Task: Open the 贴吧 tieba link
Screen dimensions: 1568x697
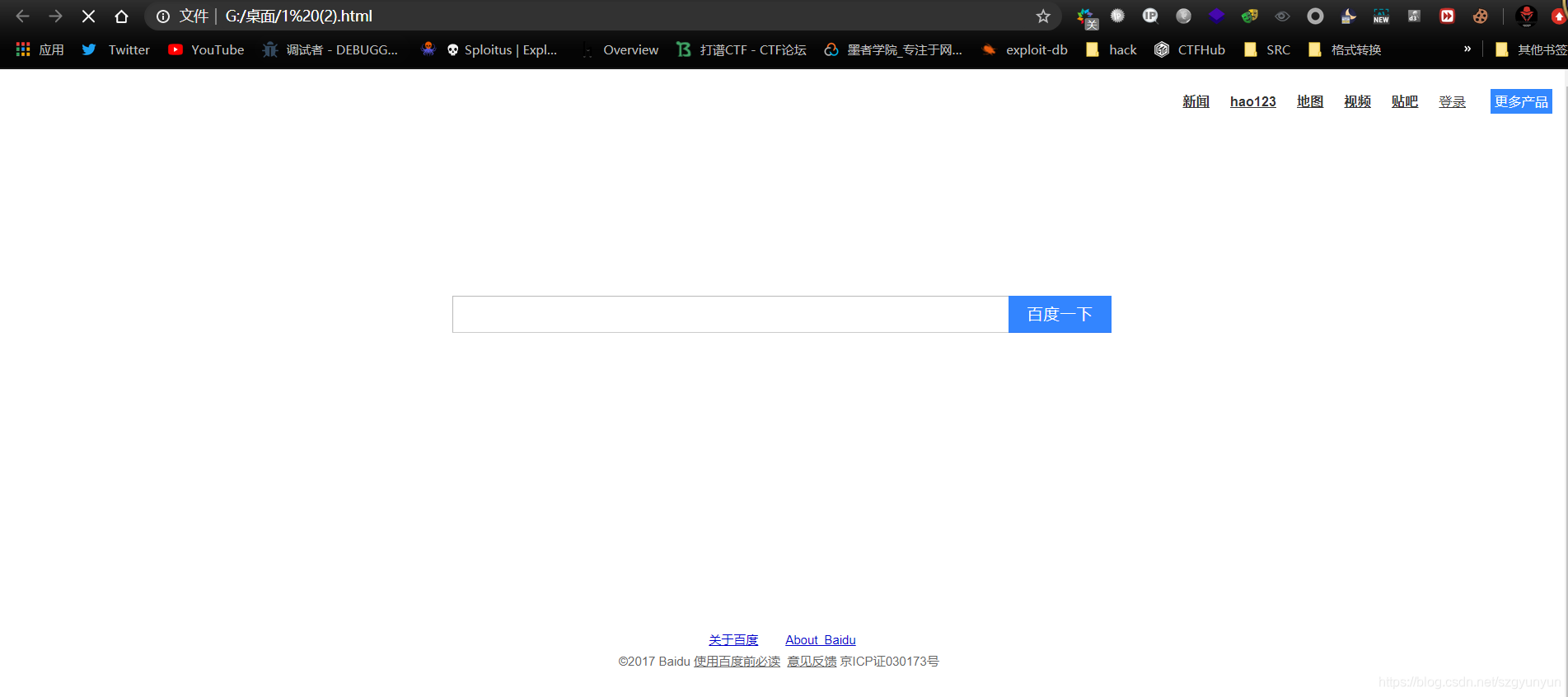Action: 1405,101
